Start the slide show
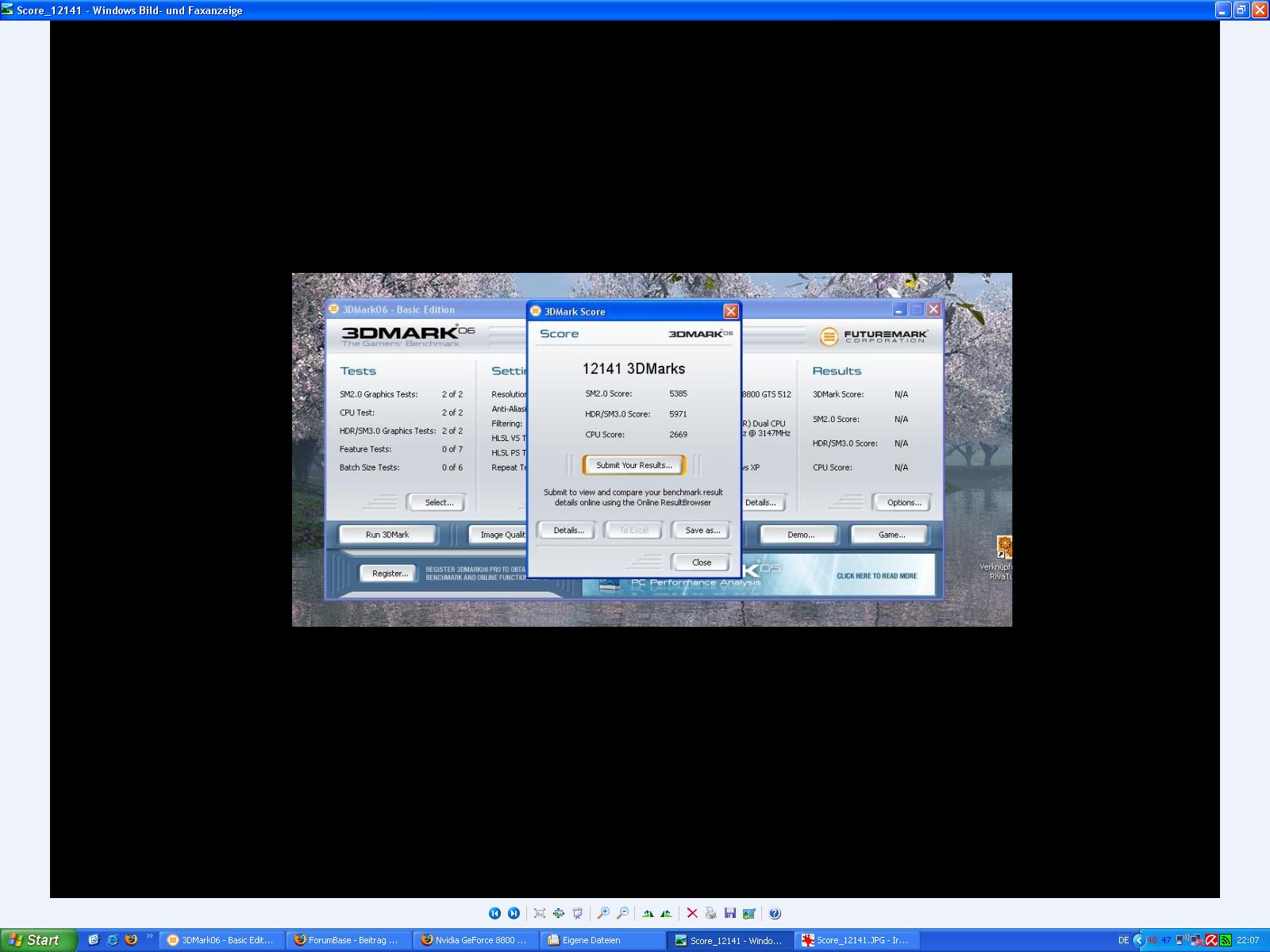 578,913
